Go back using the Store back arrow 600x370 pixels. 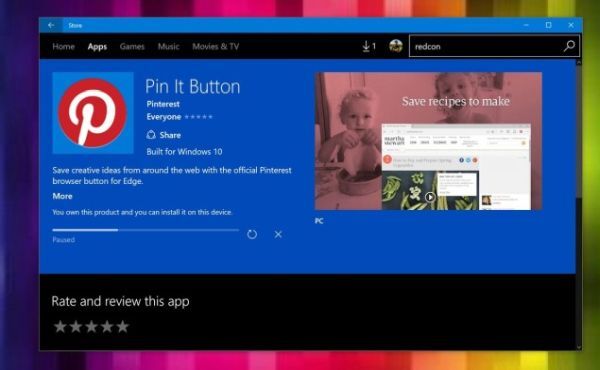click(51, 25)
